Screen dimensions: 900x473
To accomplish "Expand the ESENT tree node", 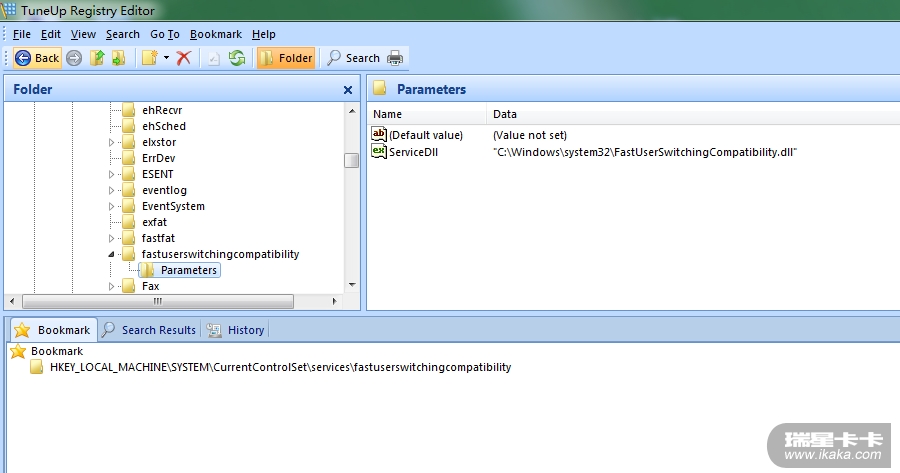I will (x=111, y=175).
